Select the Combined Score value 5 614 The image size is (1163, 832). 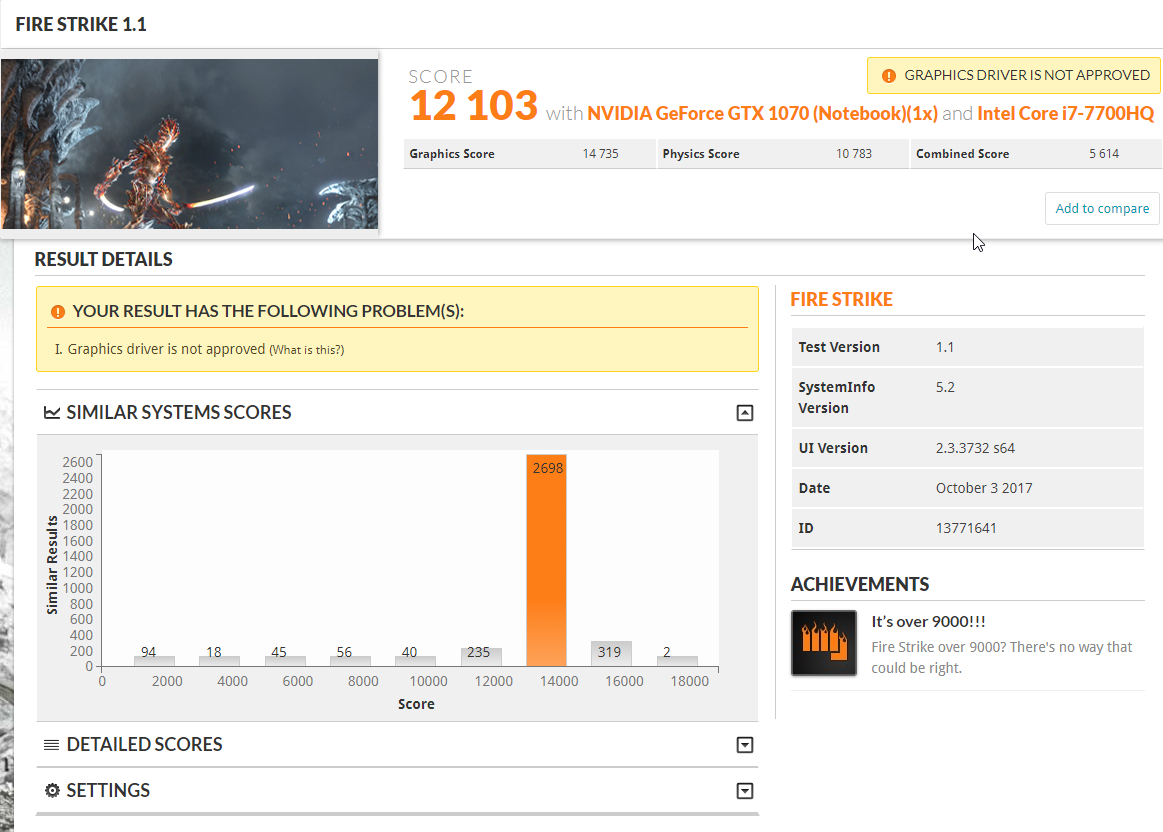pos(1104,154)
